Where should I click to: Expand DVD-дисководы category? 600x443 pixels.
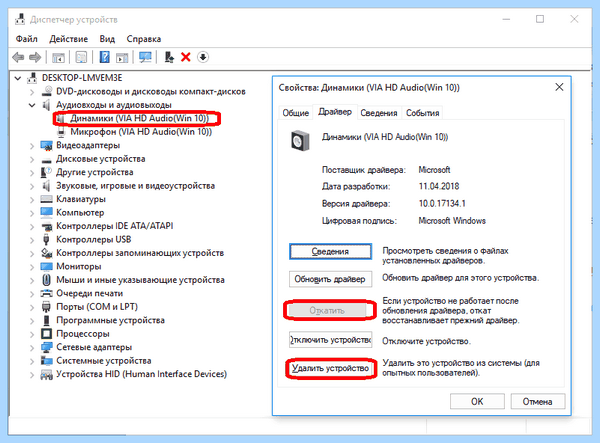(32, 92)
